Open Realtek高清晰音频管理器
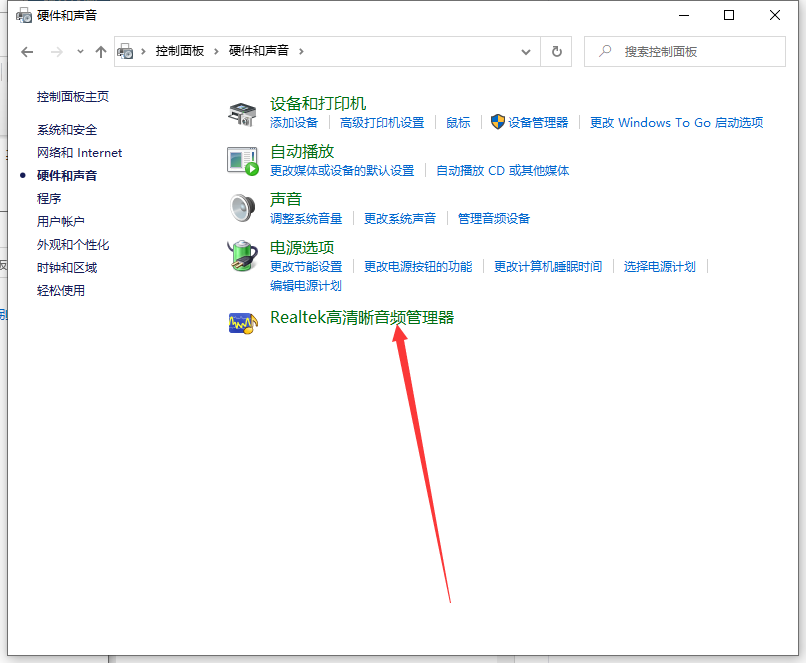The width and height of the screenshot is (806, 663). pyautogui.click(x=362, y=318)
